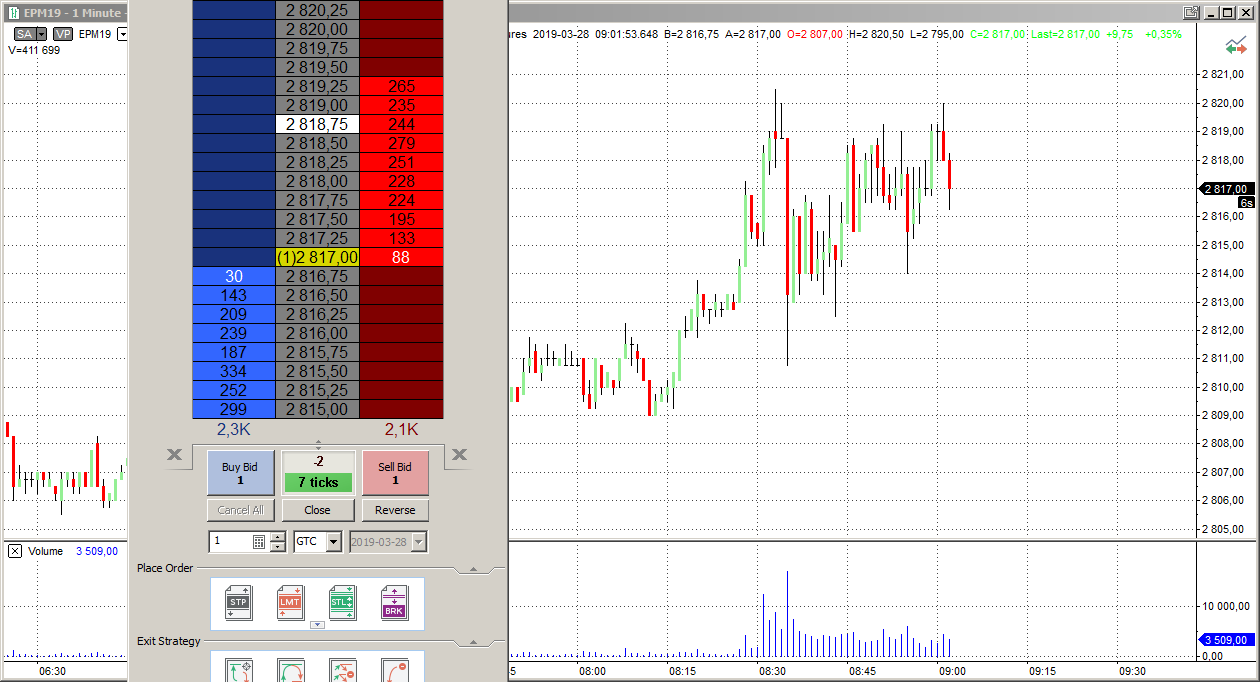The width and height of the screenshot is (1260, 682).
Task: Click bid size 30 at 2 816,75
Action: 234,276
